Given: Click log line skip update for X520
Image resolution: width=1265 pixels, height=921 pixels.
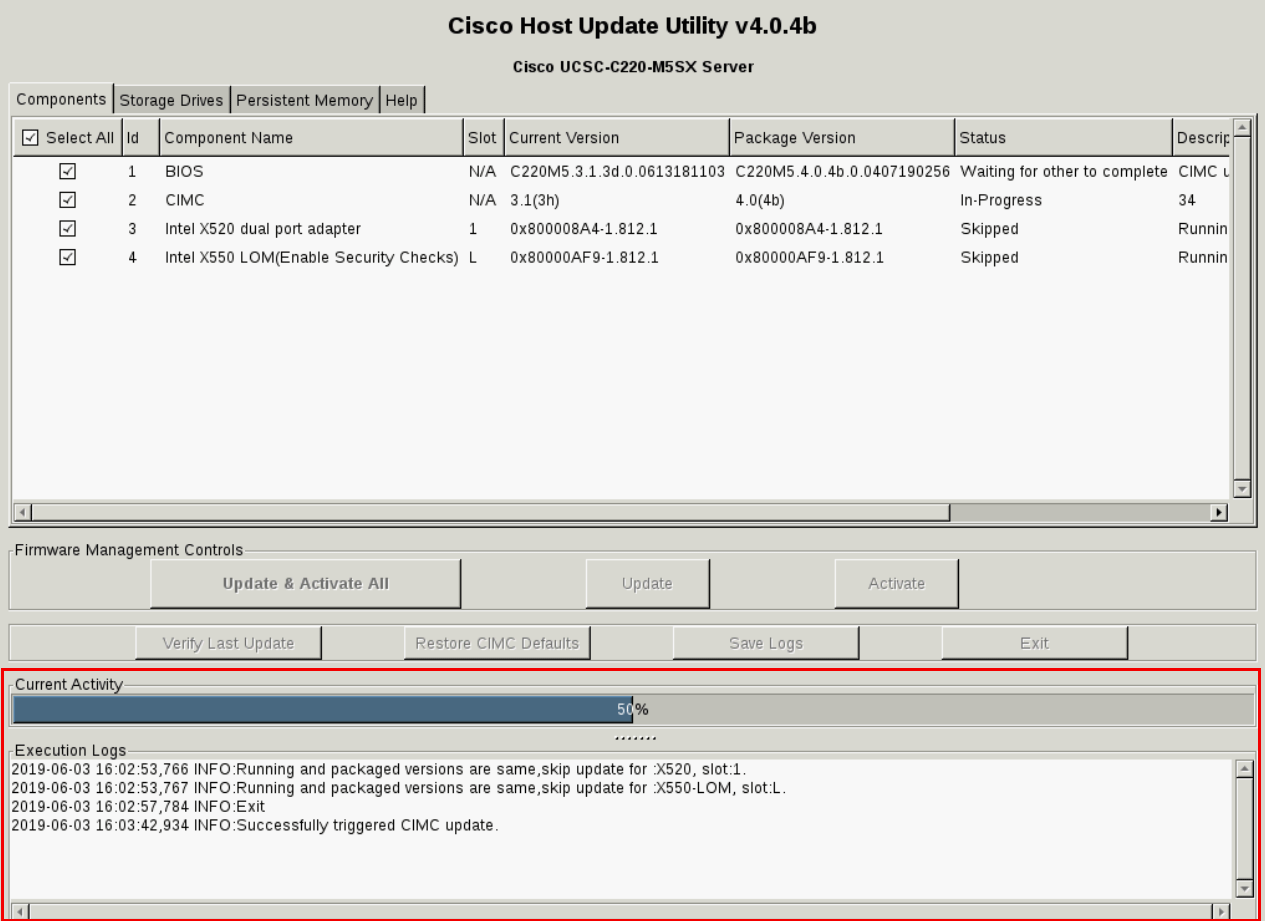Looking at the screenshot, I should pyautogui.click(x=379, y=769).
